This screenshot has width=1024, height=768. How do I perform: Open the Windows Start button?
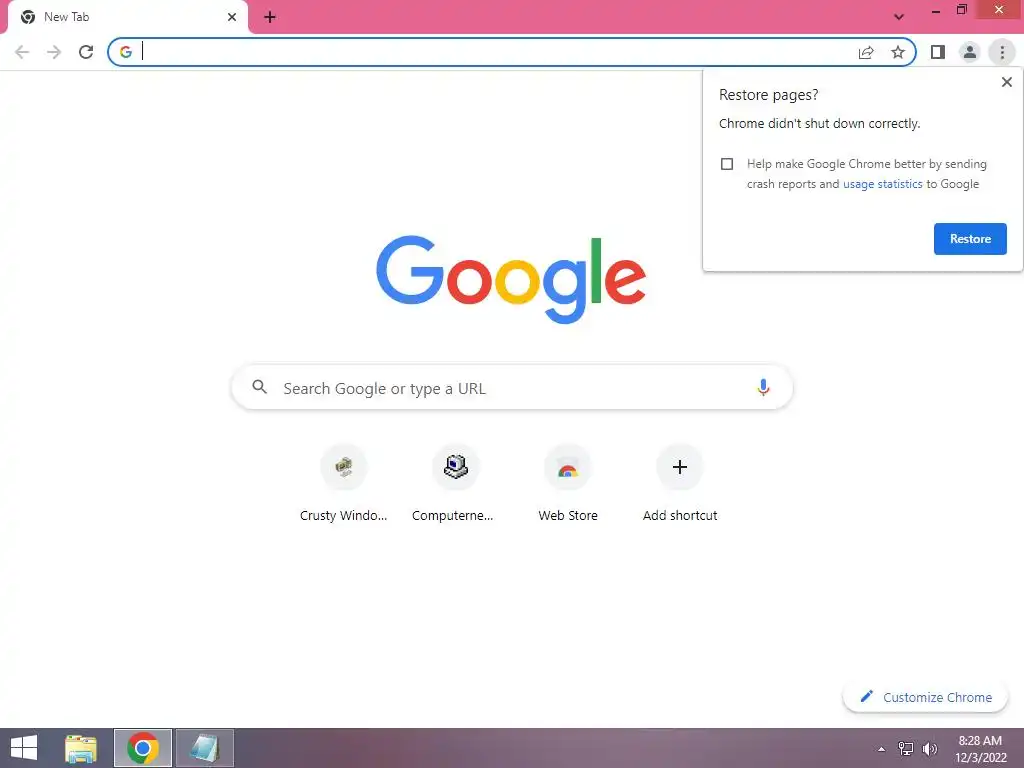[x=24, y=748]
